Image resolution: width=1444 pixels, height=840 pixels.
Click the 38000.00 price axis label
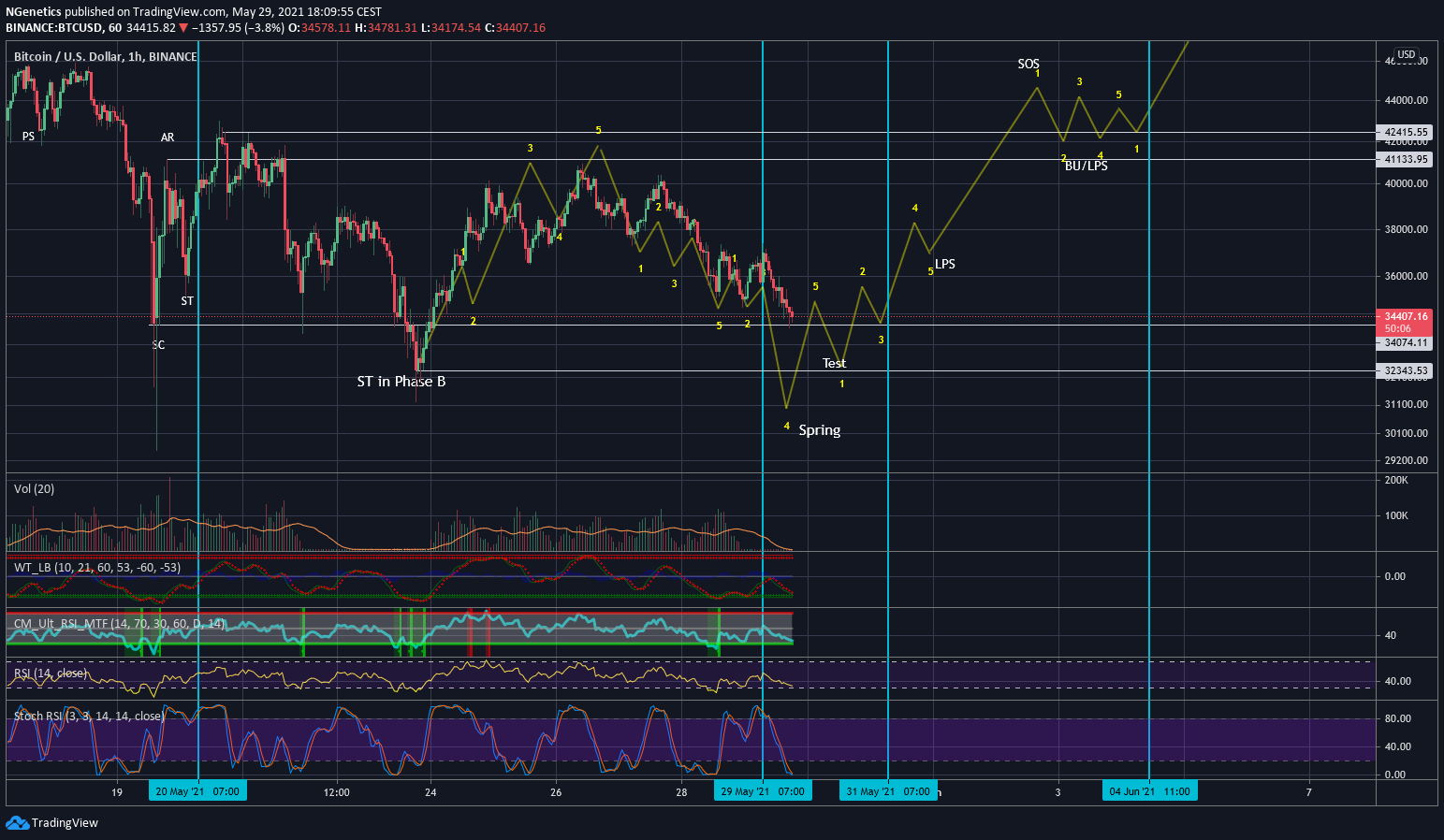point(1407,229)
